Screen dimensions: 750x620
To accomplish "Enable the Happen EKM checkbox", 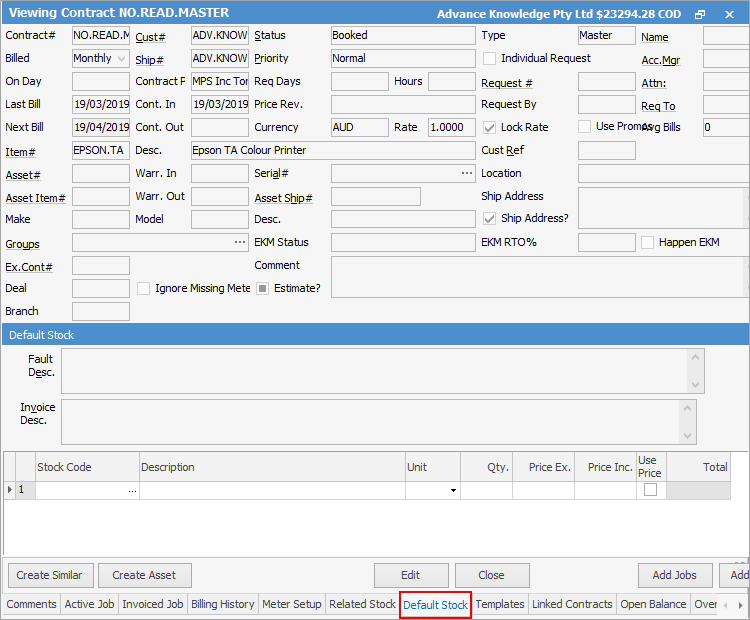I will coord(647,242).
